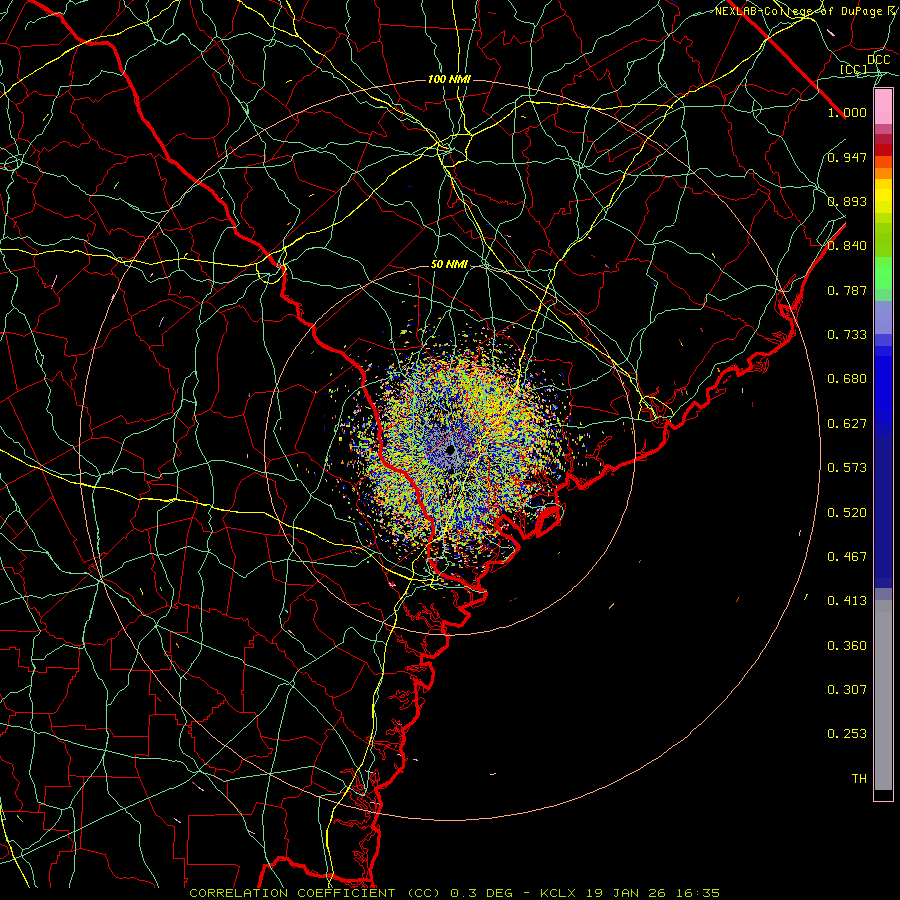The height and width of the screenshot is (900, 900).
Task: Click the DCC product label above legend
Action: (879, 60)
